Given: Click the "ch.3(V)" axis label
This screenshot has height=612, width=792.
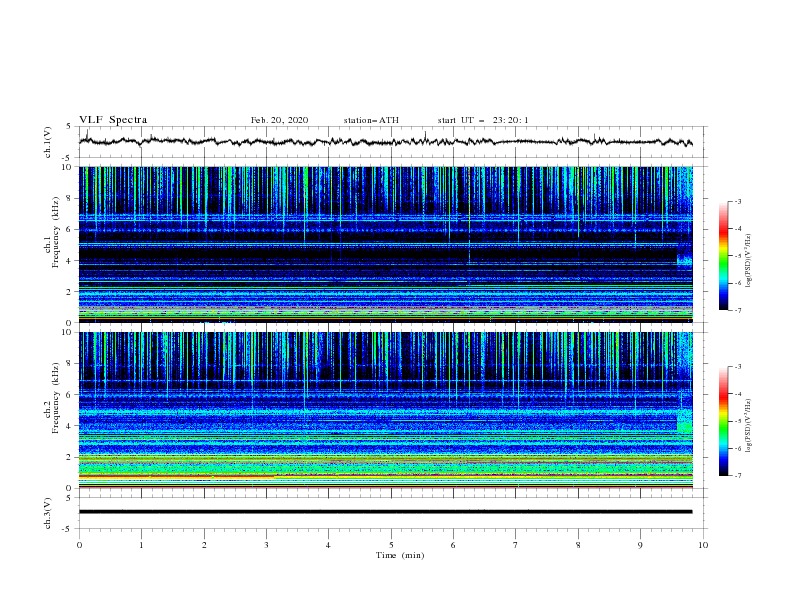Looking at the screenshot, I should pyautogui.click(x=48, y=513).
